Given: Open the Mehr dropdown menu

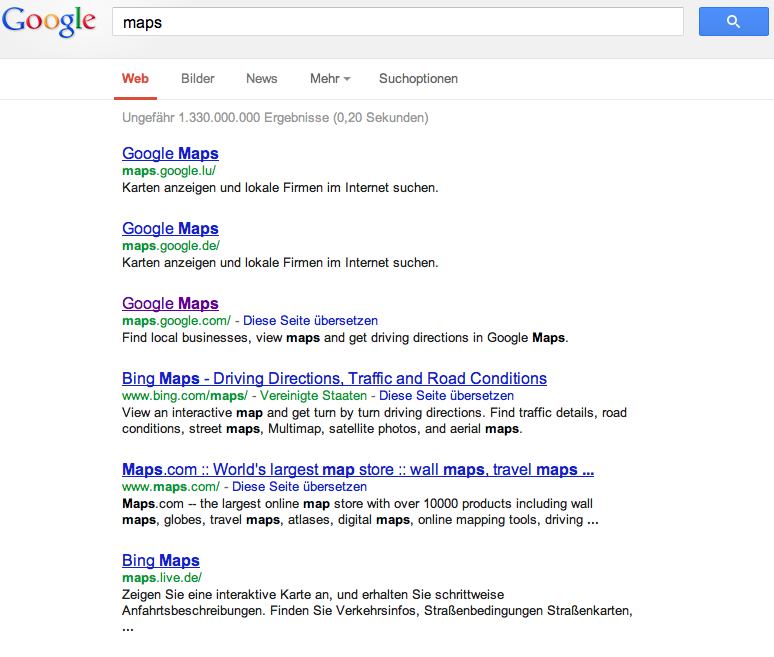Looking at the screenshot, I should coord(330,78).
